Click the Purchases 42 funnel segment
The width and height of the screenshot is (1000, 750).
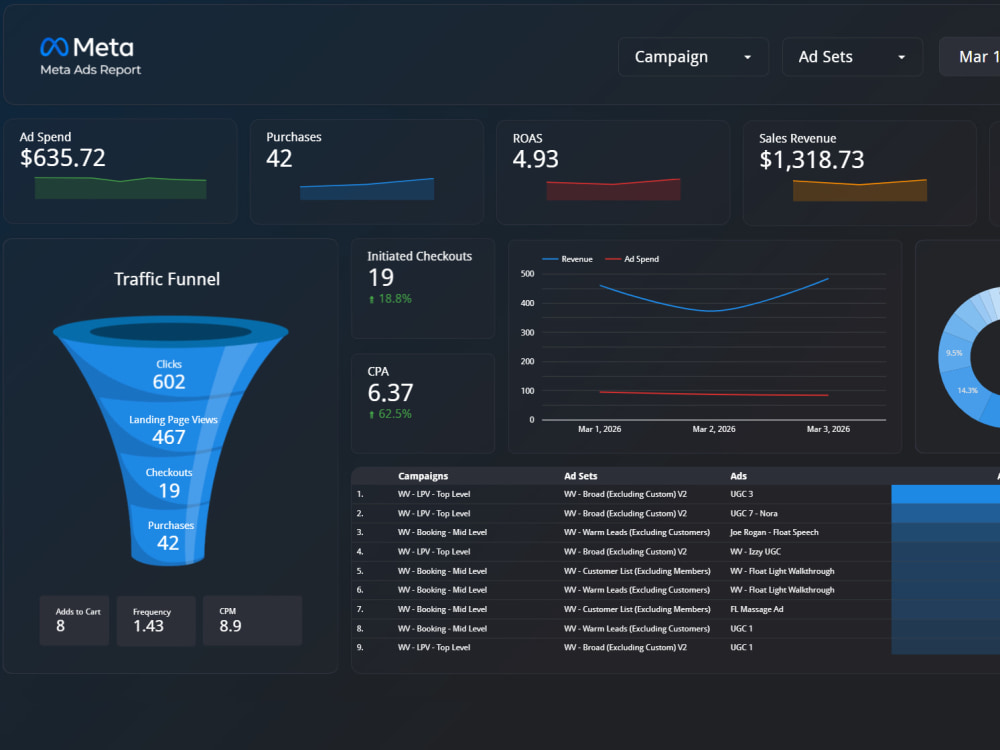pyautogui.click(x=170, y=535)
